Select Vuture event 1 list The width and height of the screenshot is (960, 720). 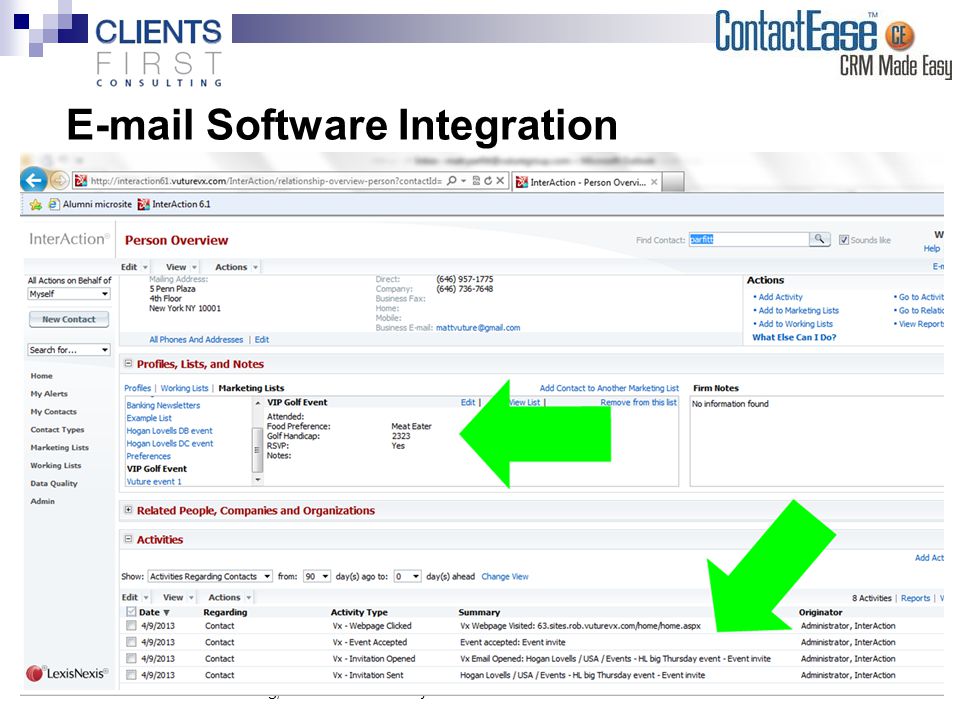click(x=154, y=482)
